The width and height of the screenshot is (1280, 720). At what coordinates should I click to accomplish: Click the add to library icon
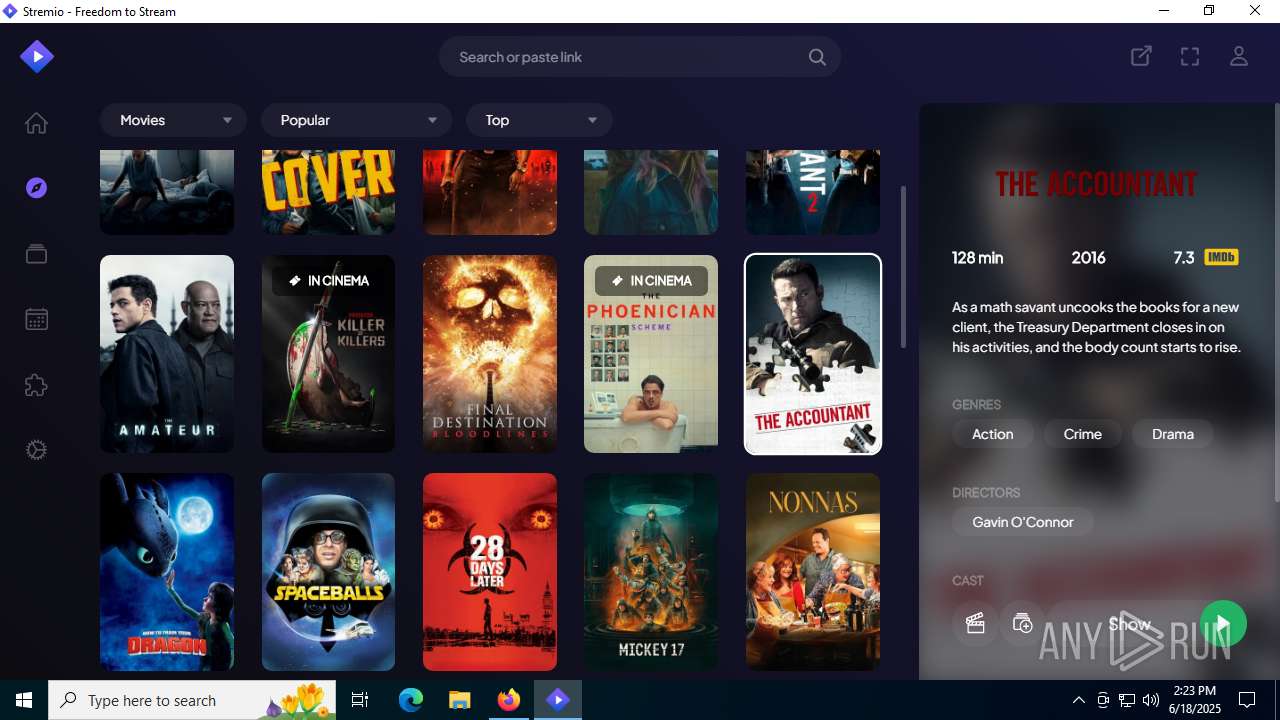(1022, 624)
